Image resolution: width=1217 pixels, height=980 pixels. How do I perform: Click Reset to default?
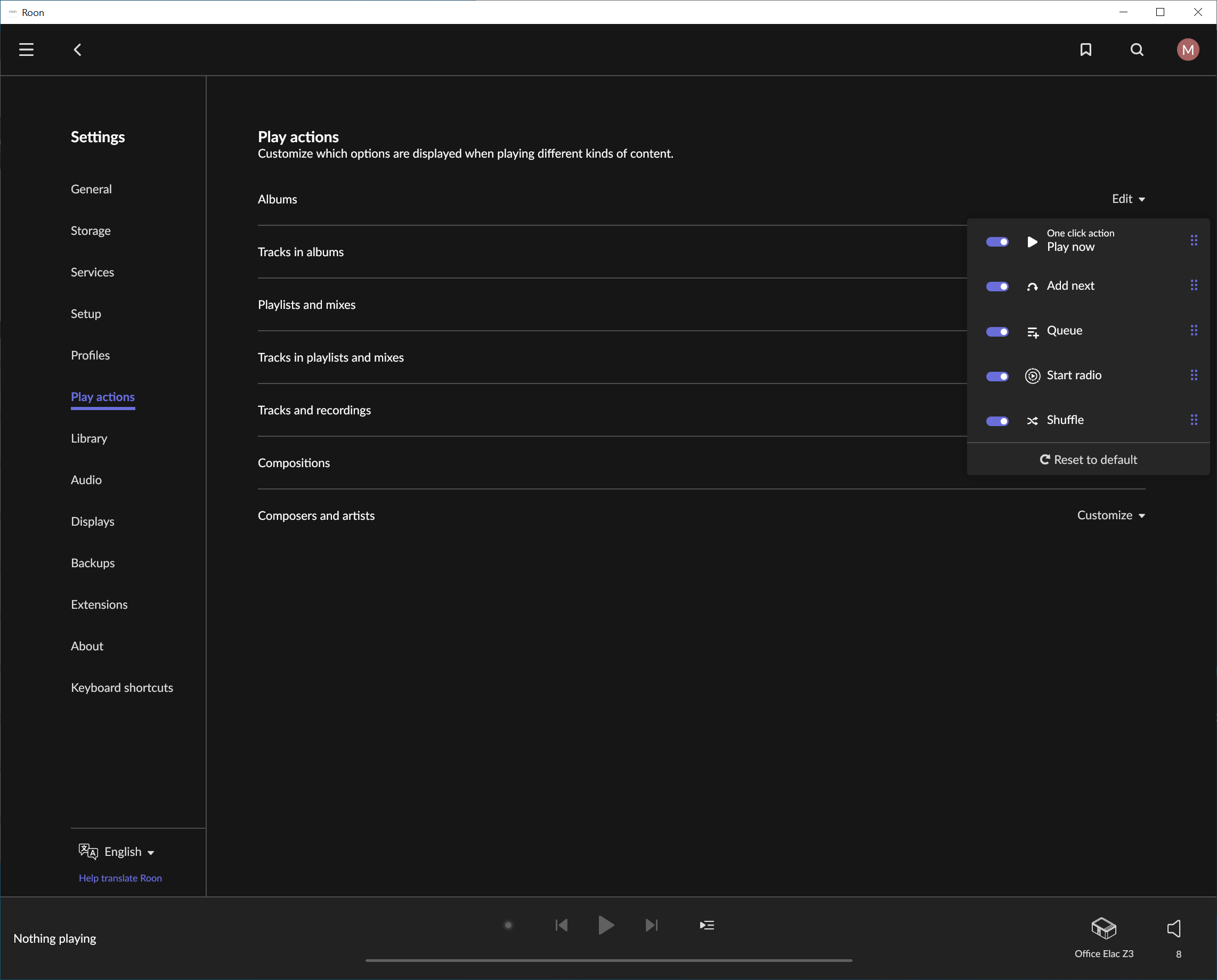click(1088, 460)
